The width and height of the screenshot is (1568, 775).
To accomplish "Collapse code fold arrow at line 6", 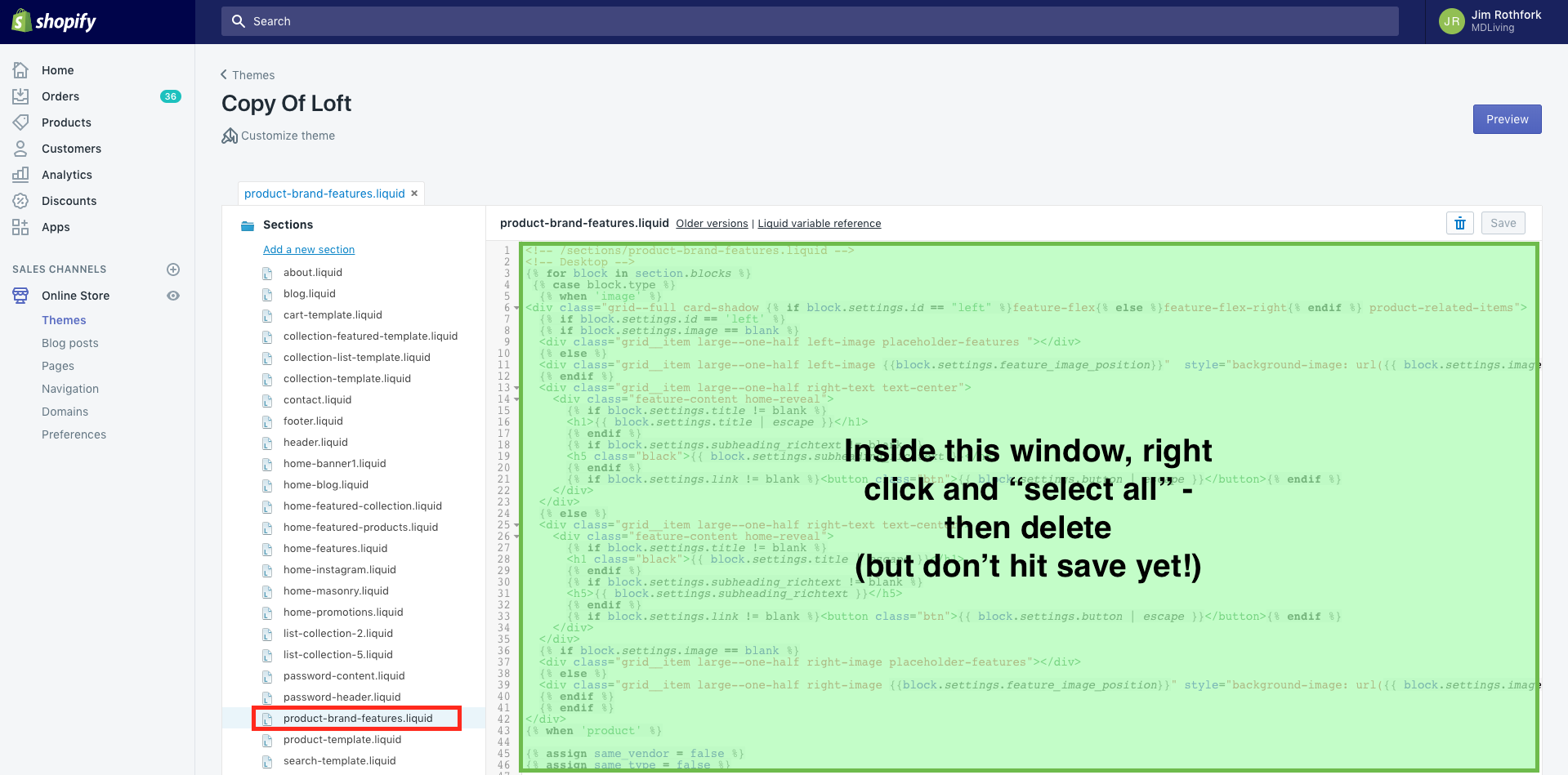I will point(517,308).
